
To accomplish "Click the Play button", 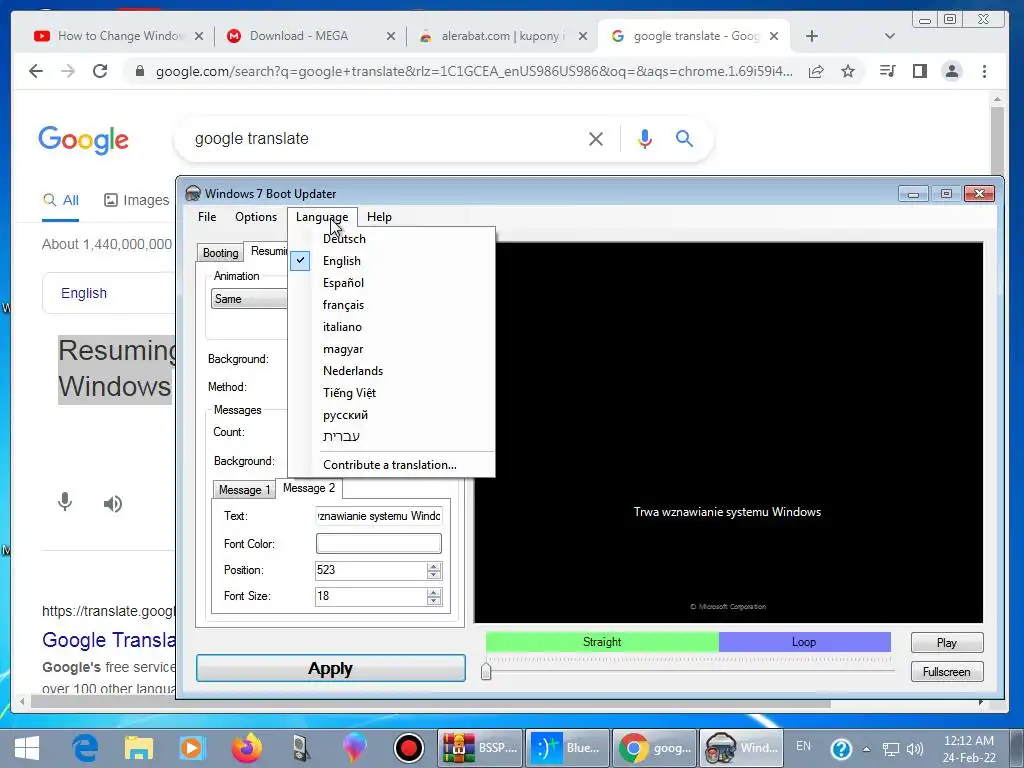I will tap(946, 643).
